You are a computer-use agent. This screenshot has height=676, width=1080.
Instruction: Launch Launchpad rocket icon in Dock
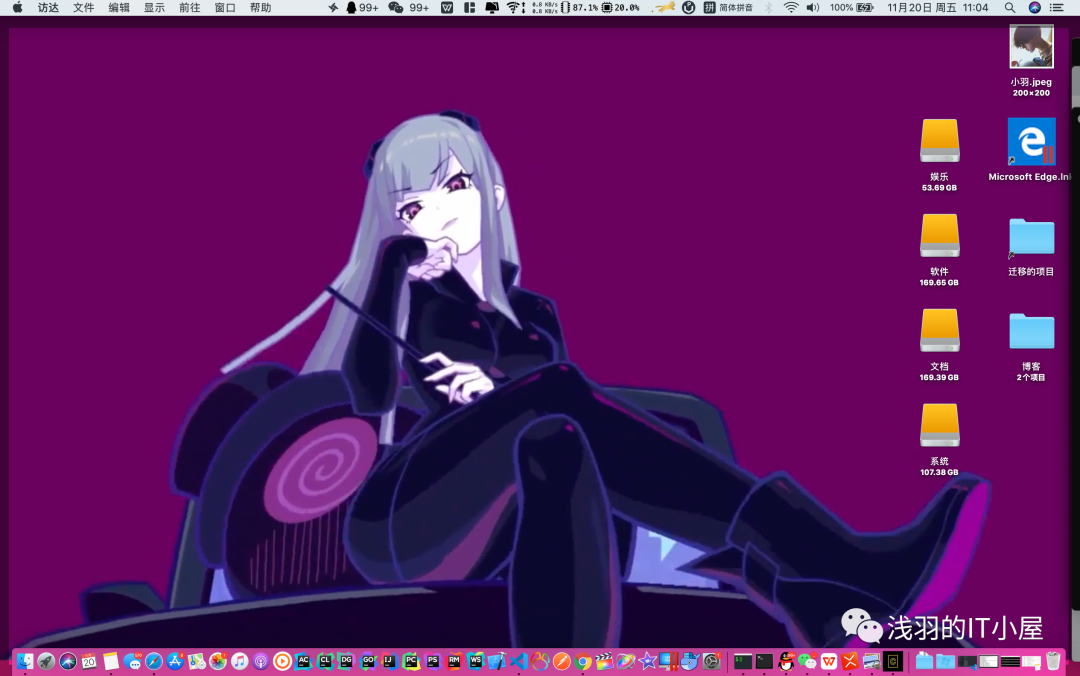click(46, 662)
